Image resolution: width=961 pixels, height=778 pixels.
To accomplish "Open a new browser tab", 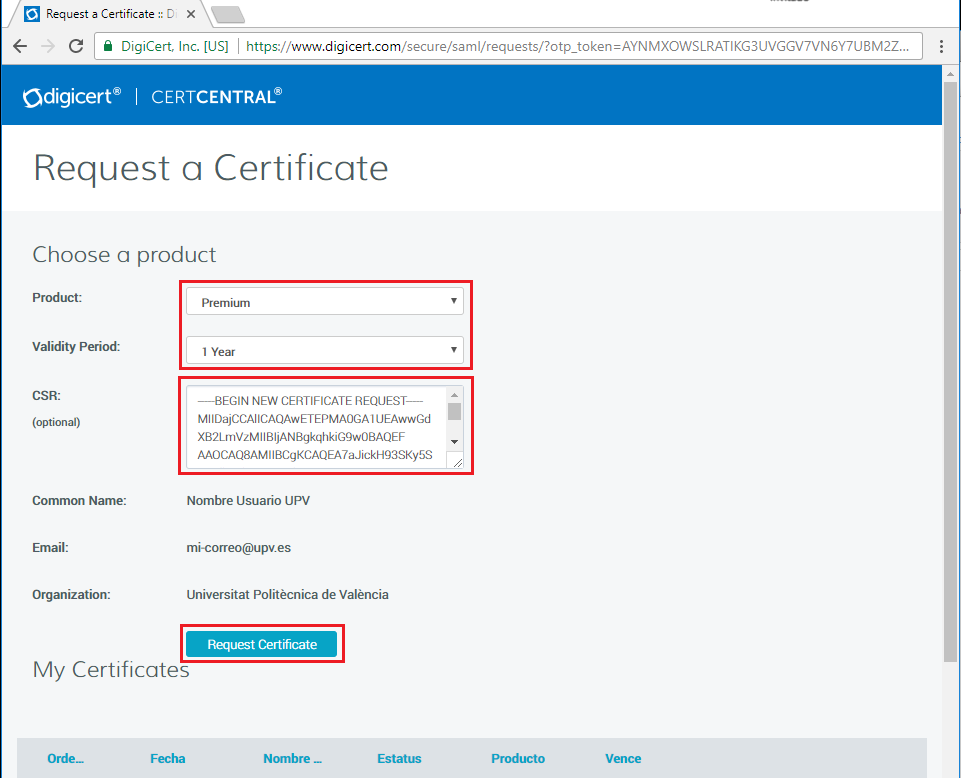I will coord(228,14).
